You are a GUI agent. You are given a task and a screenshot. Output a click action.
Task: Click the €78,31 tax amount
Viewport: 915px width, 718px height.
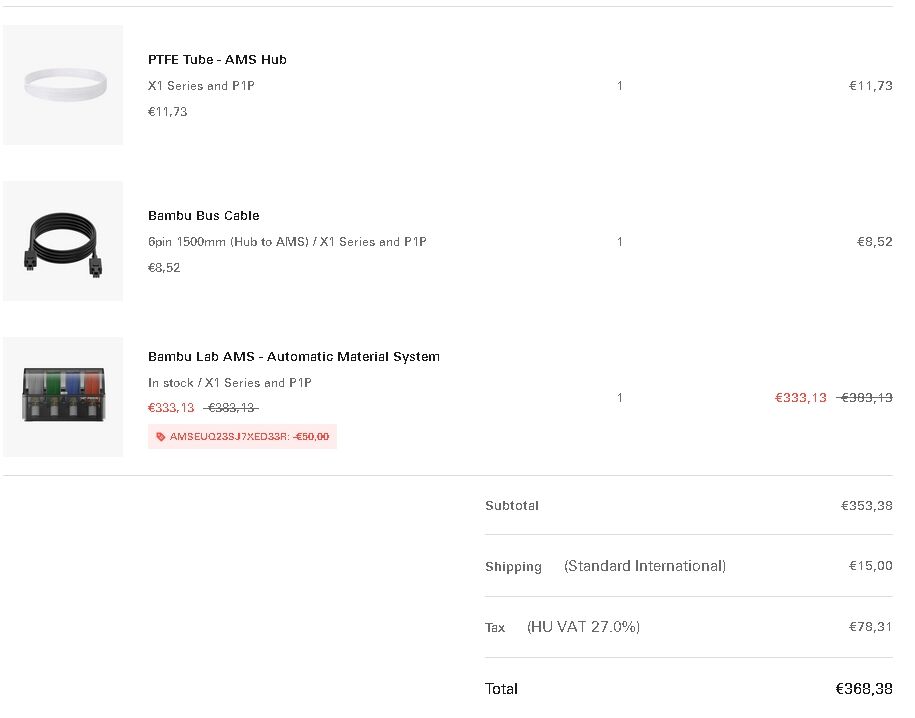[871, 627]
